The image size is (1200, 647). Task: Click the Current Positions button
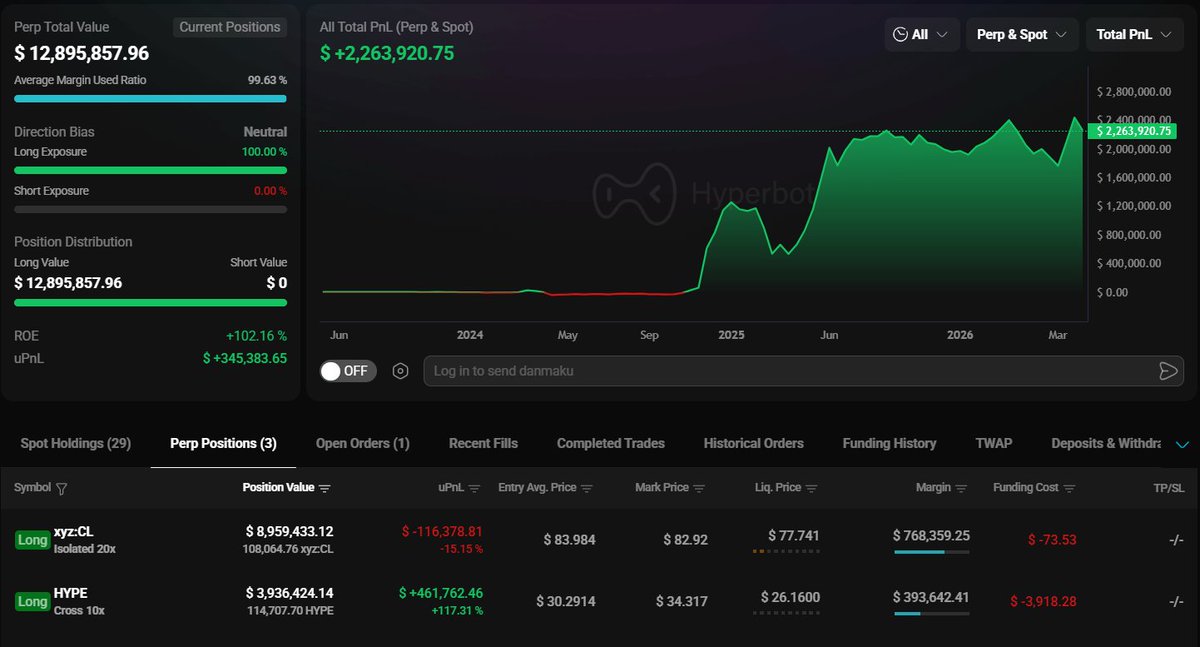point(230,27)
